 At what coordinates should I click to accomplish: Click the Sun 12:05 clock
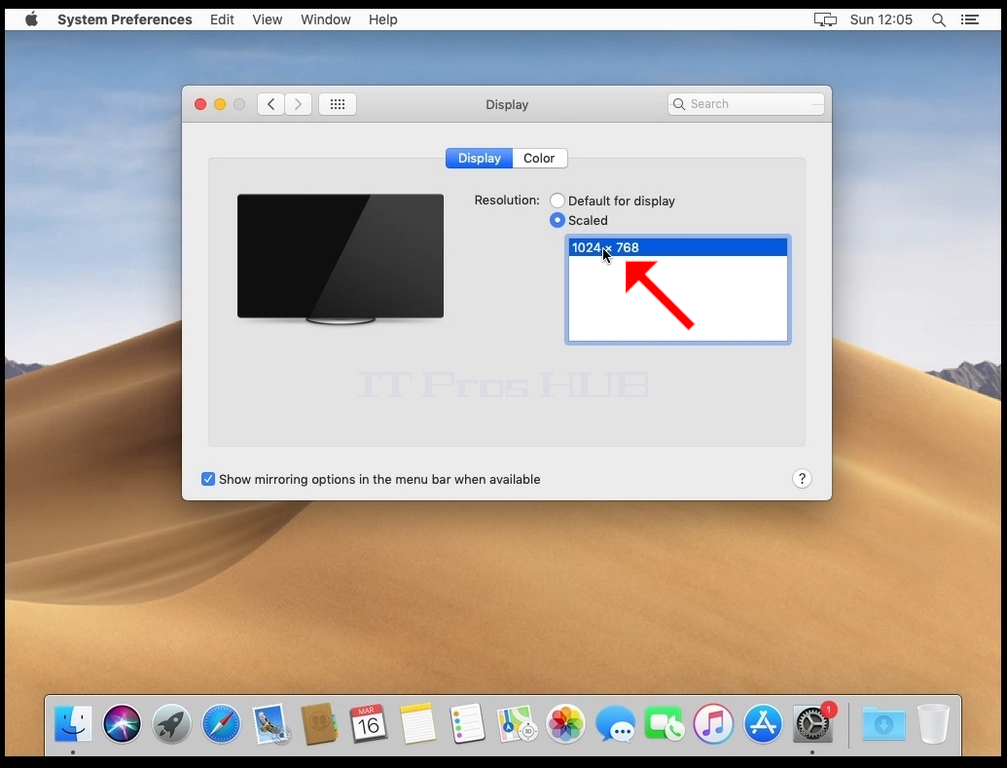[x=881, y=19]
